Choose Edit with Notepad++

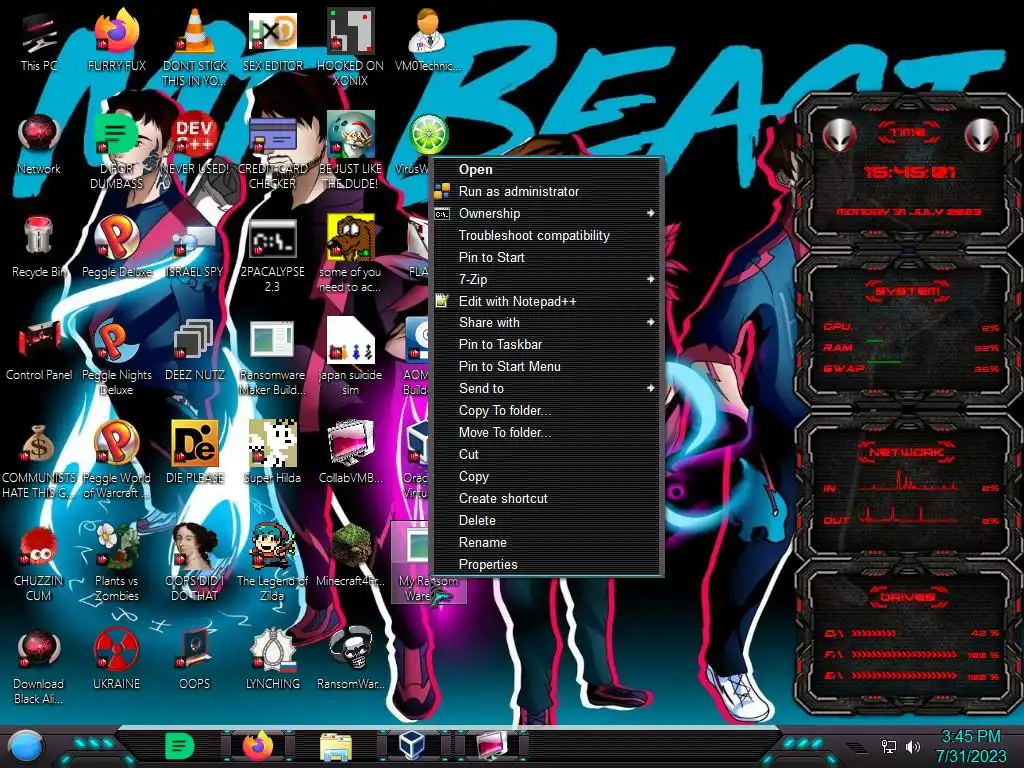(547, 301)
